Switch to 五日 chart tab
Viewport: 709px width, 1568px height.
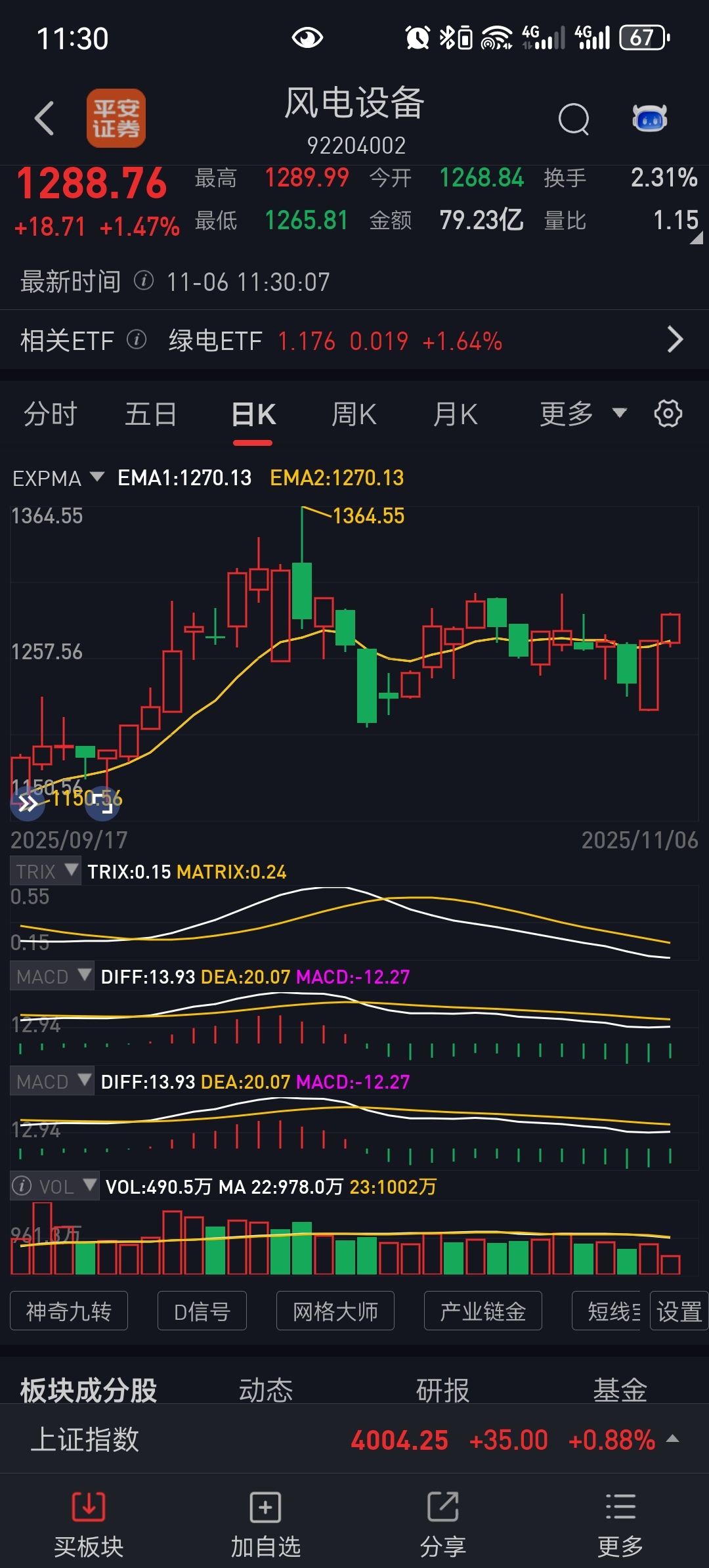151,414
